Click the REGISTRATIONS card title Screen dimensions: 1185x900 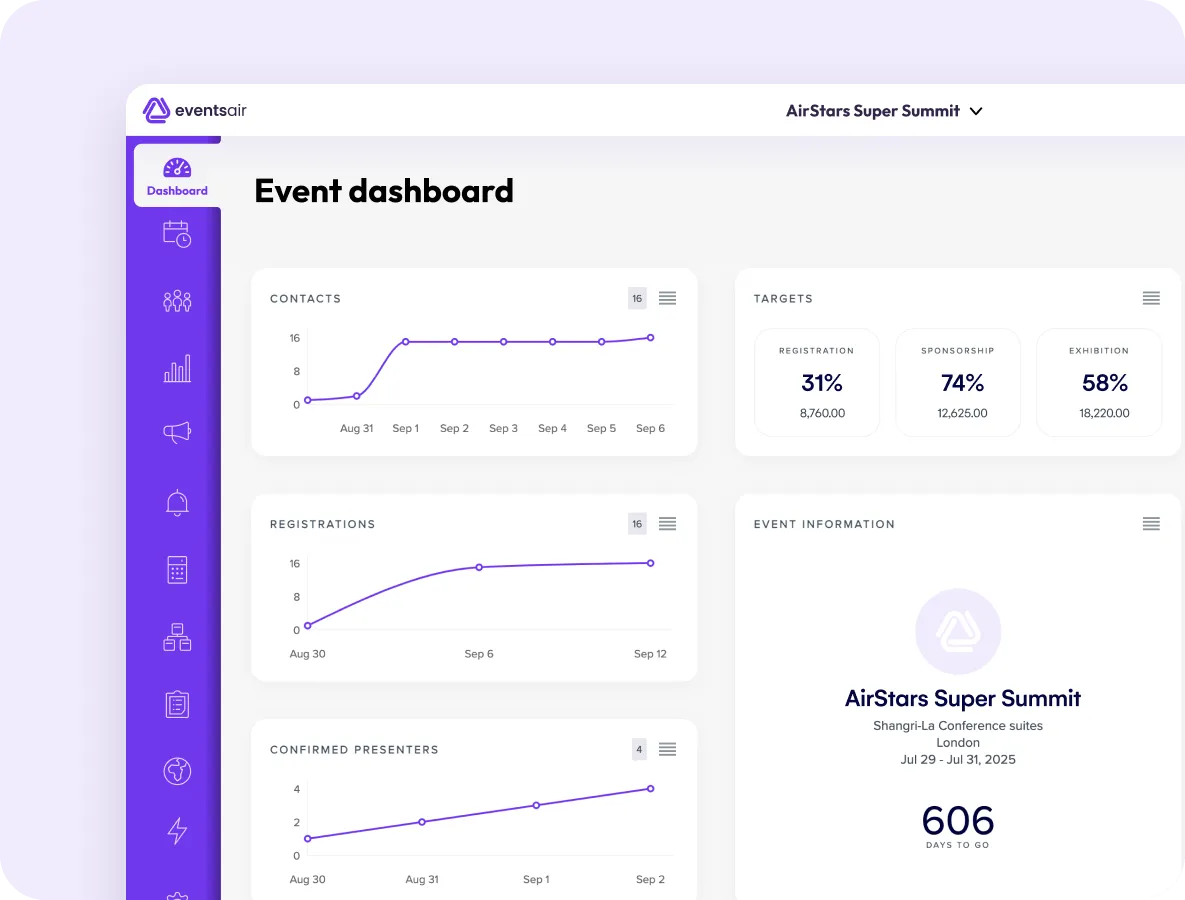[323, 524]
